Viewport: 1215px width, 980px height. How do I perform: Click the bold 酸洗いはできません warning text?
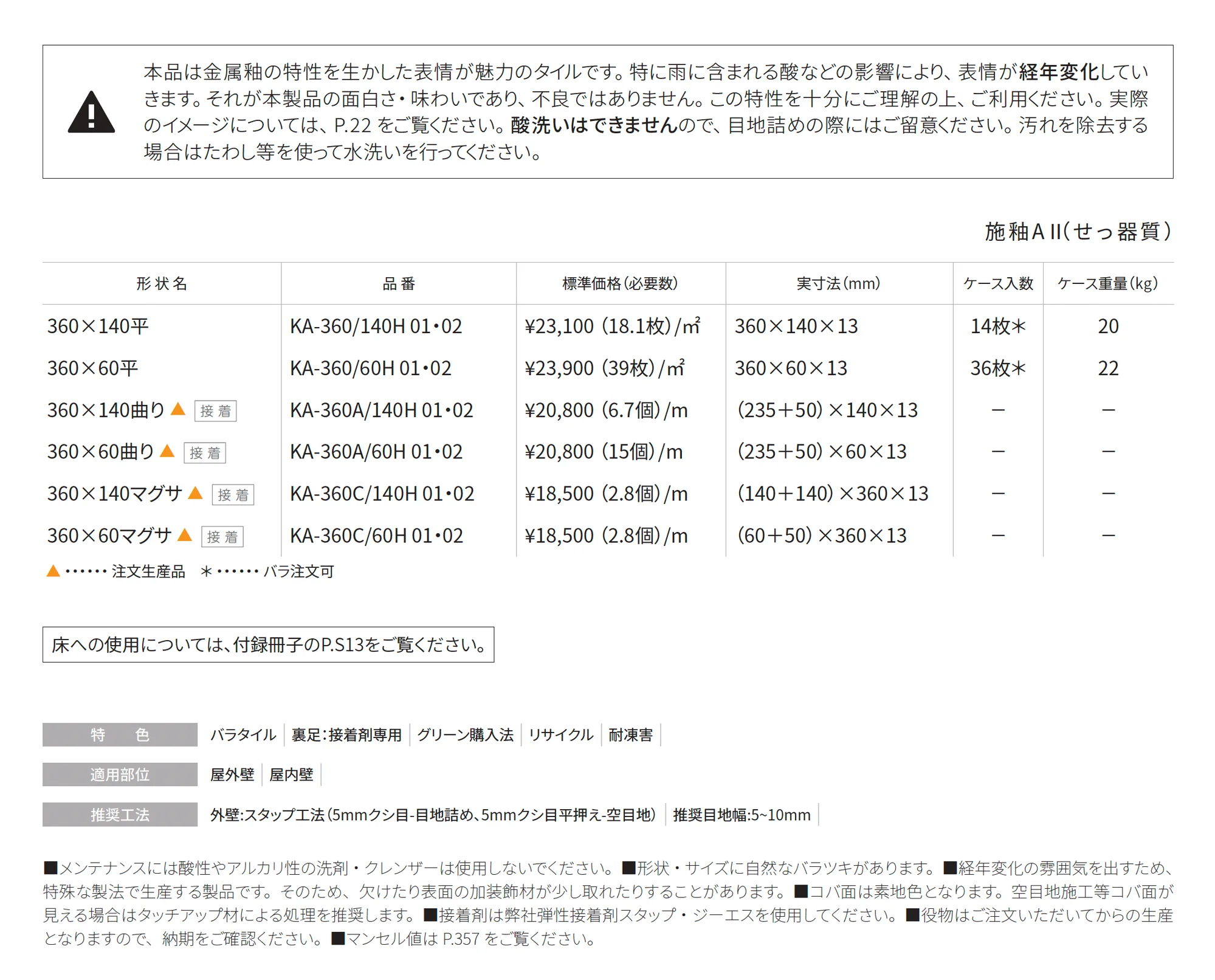[x=594, y=125]
